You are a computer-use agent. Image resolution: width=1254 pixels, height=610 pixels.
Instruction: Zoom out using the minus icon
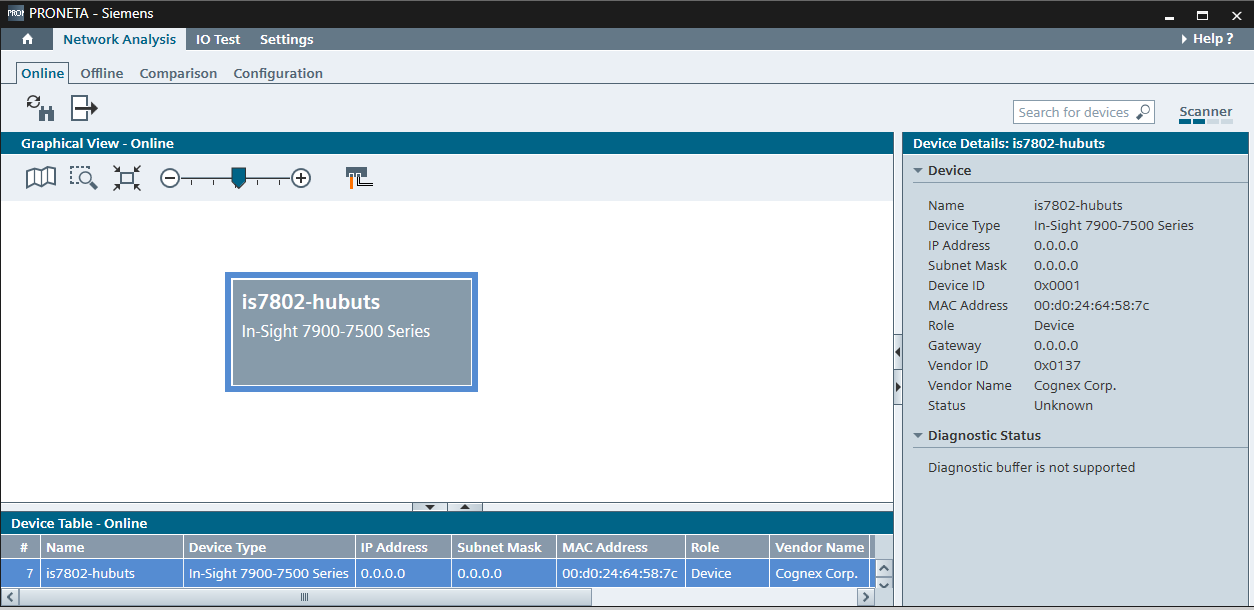point(169,177)
